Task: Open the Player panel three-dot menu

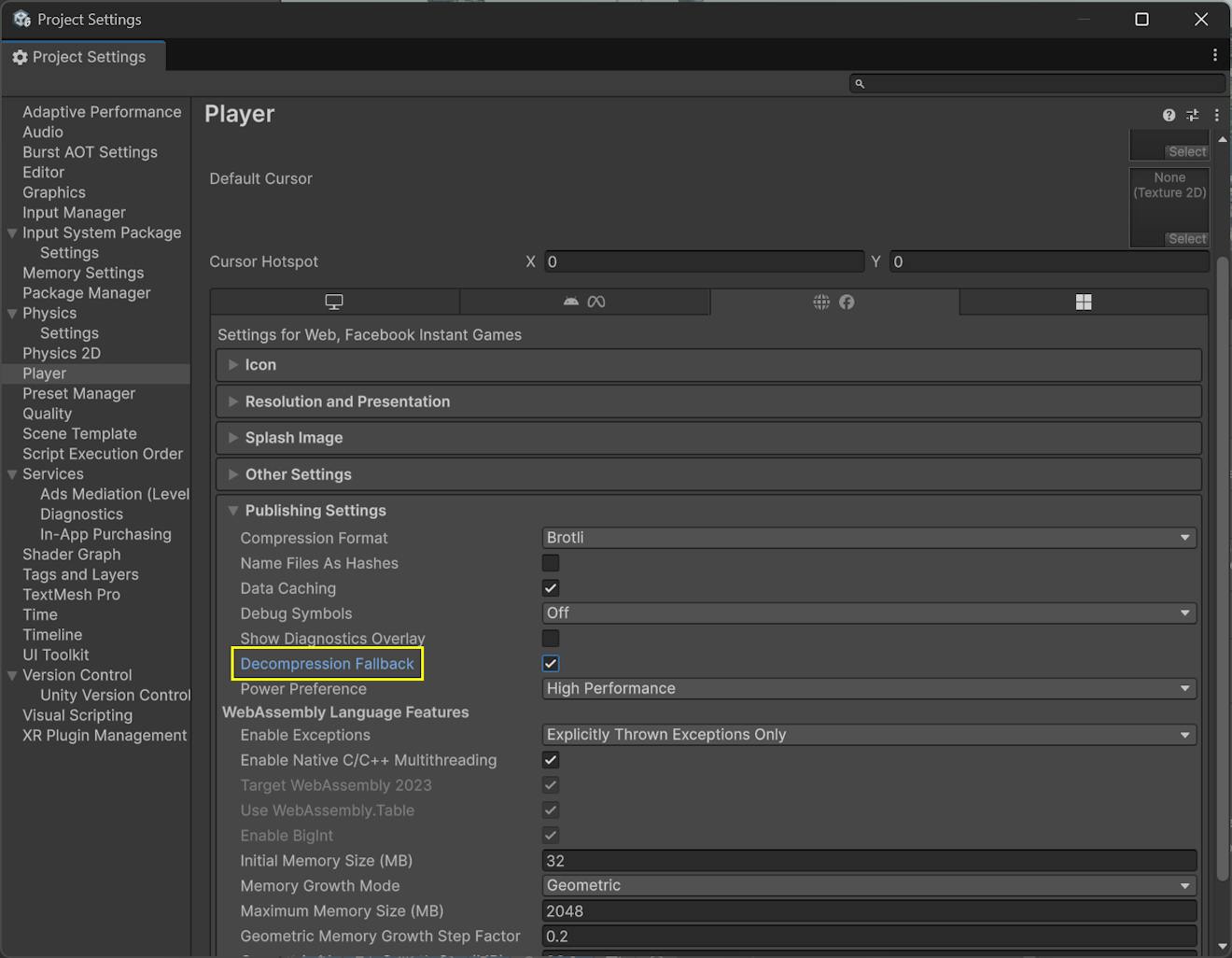Action: 1216,115
